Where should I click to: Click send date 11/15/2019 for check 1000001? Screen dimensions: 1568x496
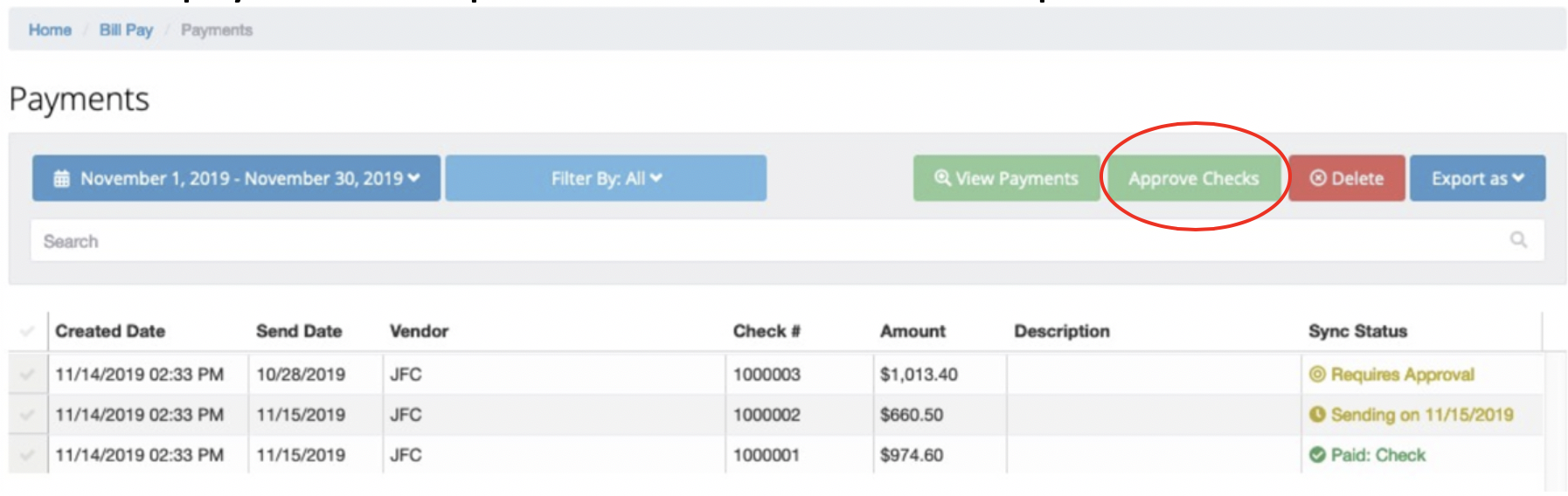[301, 455]
